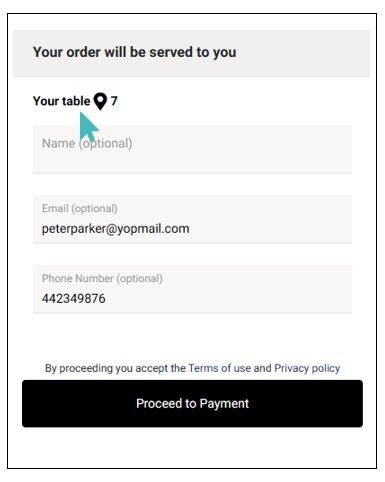Open the Terms of use link
The image size is (385, 482).
[219, 368]
